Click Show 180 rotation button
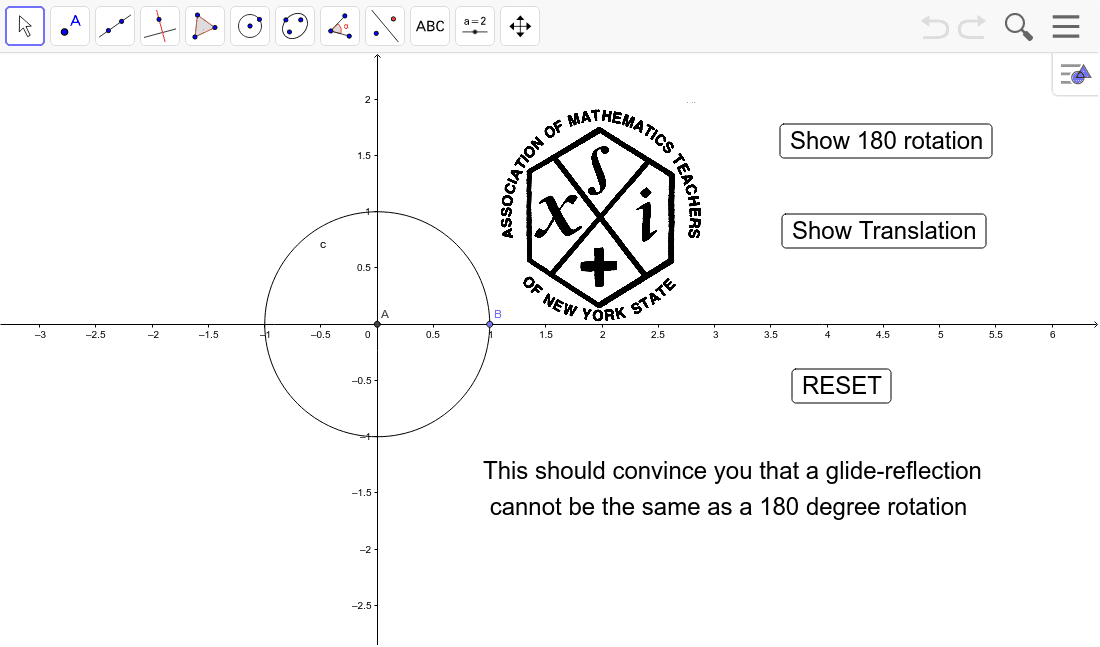 click(x=886, y=141)
